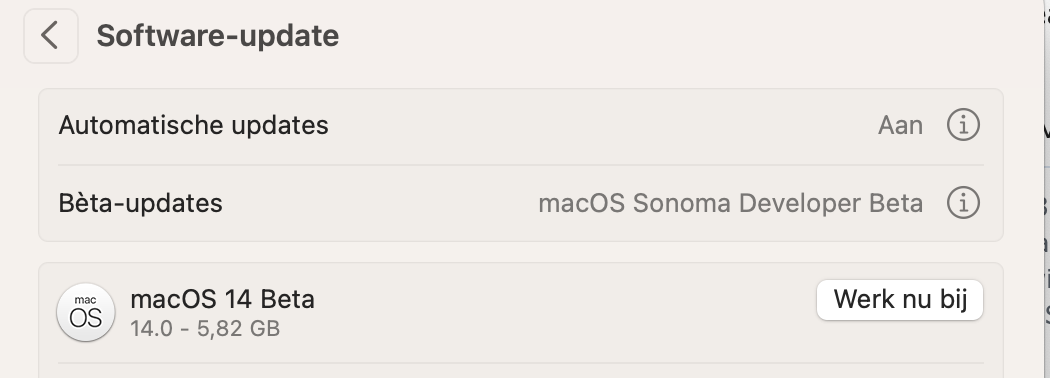This screenshot has width=1050, height=378.
Task: Click the 'Software-update' page title
Action: (218, 36)
